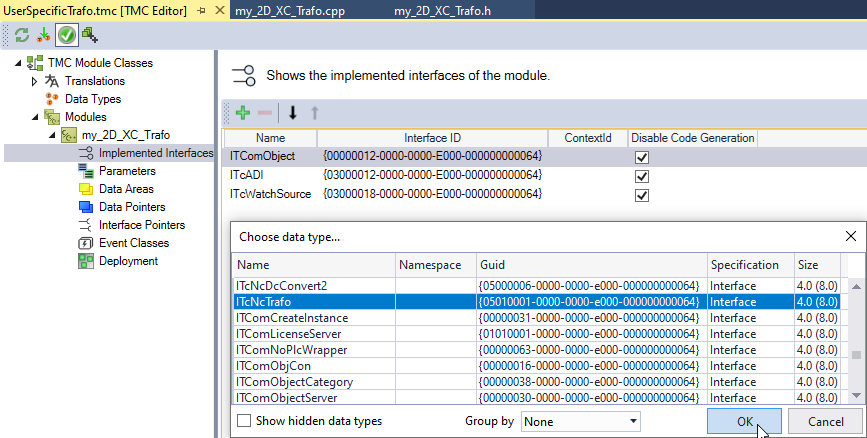The width and height of the screenshot is (867, 438).
Task: Select ITComObjectCategory in the list
Action: tap(536, 382)
